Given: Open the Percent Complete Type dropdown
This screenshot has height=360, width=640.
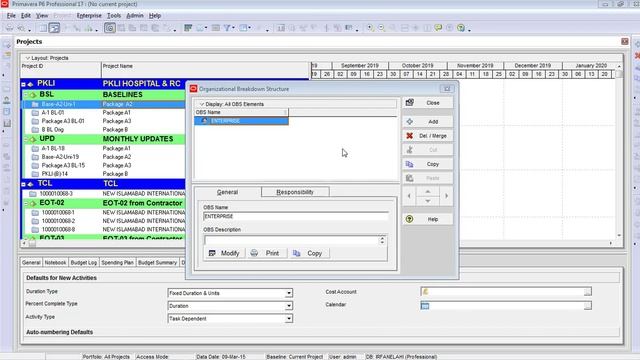Looking at the screenshot, I should point(289,306).
